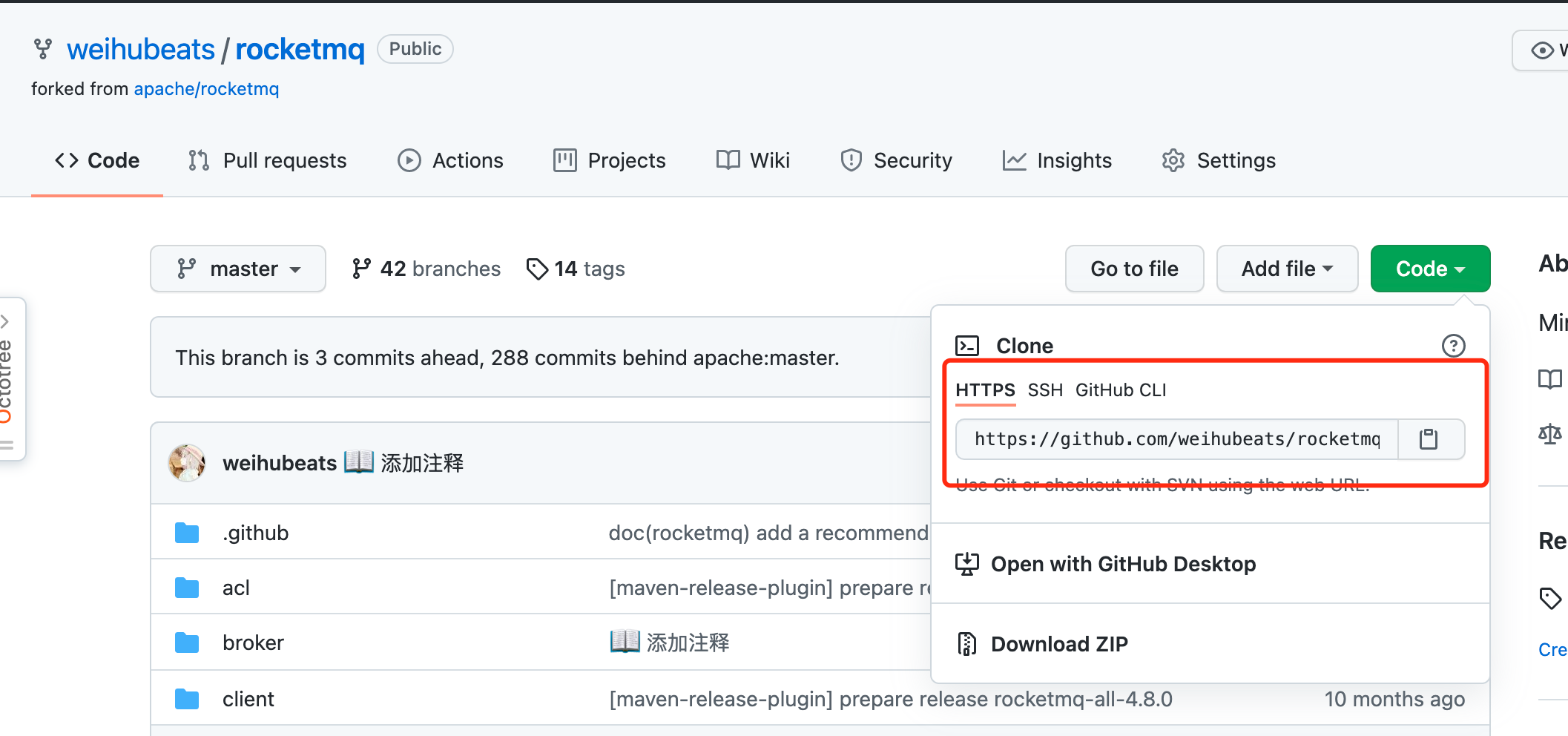Open the Wiki tab
Screen dimensions: 1568x736
(x=753, y=160)
